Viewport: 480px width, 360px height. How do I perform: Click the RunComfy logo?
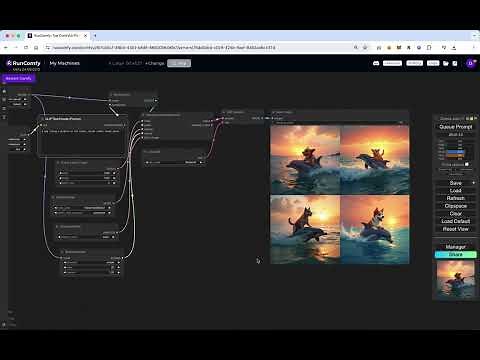point(23,63)
